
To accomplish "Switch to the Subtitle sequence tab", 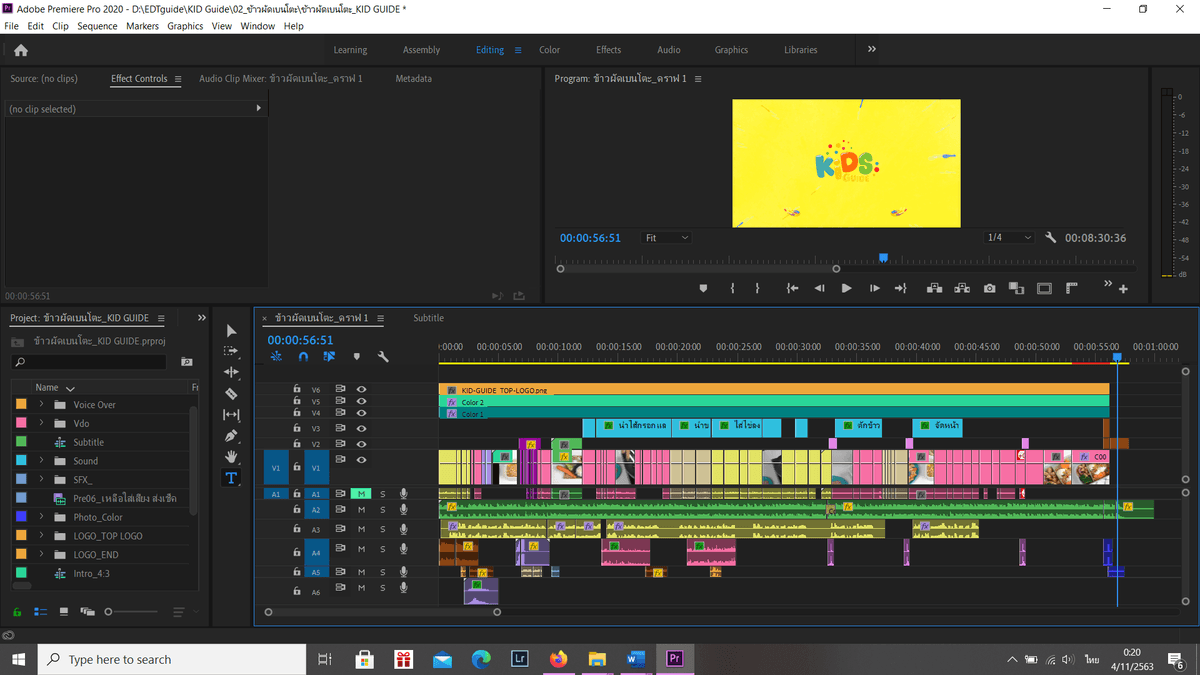I will [428, 318].
